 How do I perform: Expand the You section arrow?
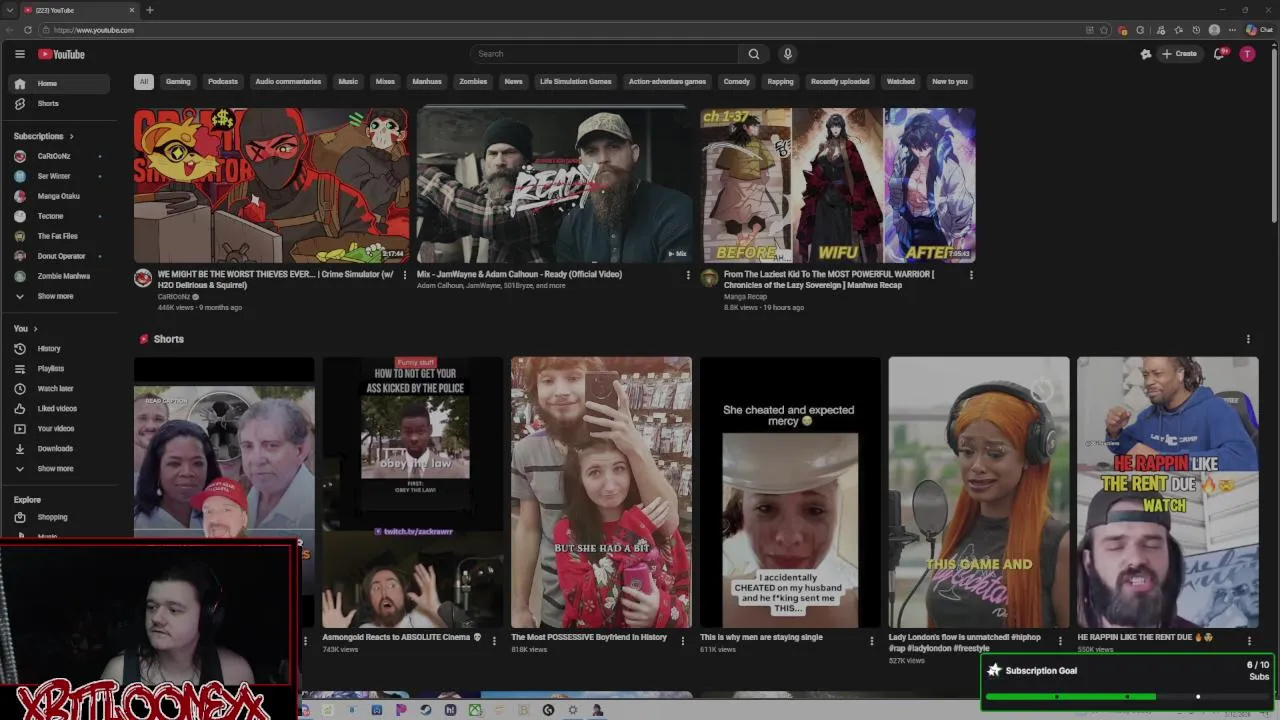[x=35, y=329]
